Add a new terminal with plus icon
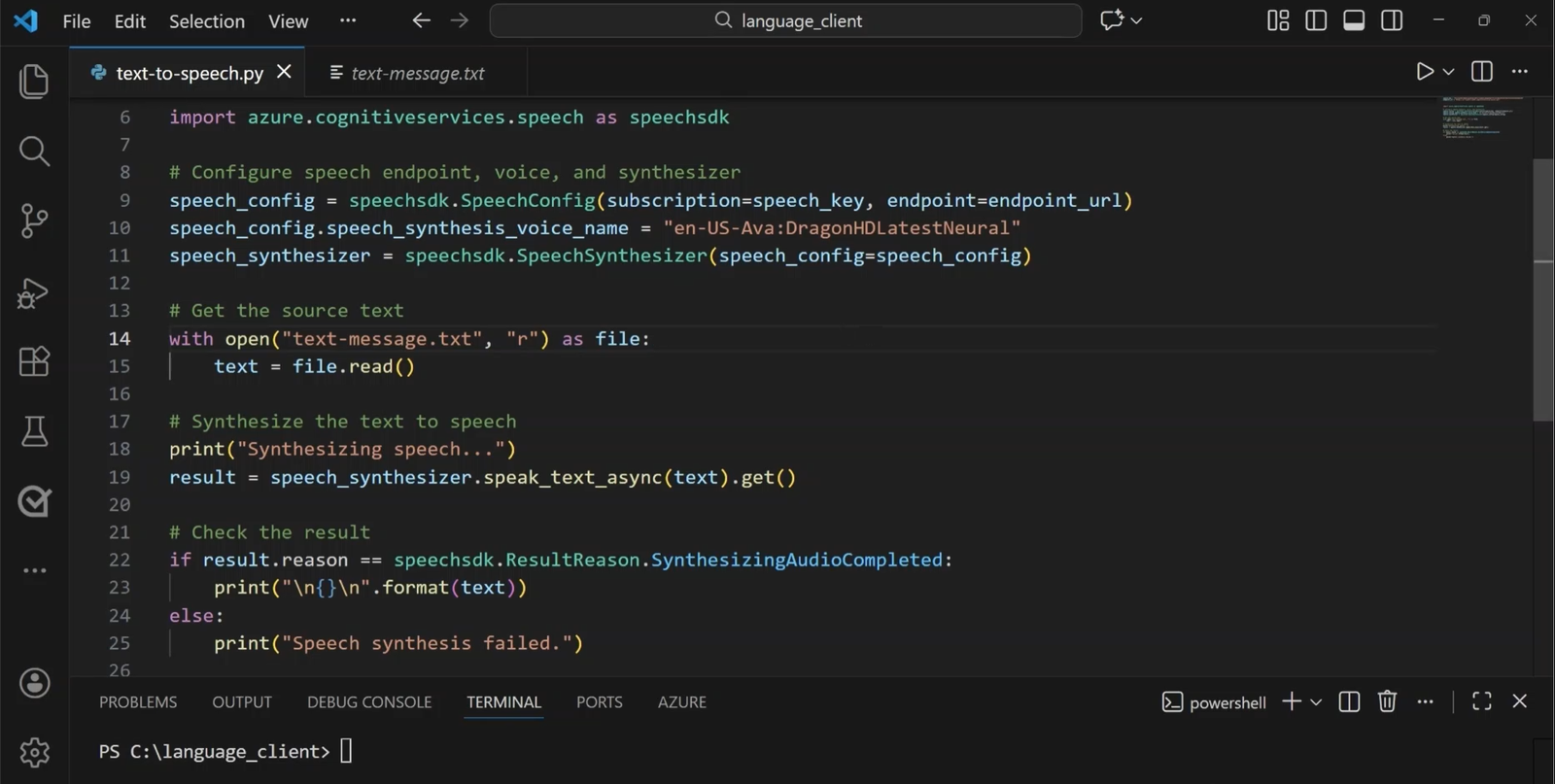Screen dimensions: 1555x784 [1292, 701]
